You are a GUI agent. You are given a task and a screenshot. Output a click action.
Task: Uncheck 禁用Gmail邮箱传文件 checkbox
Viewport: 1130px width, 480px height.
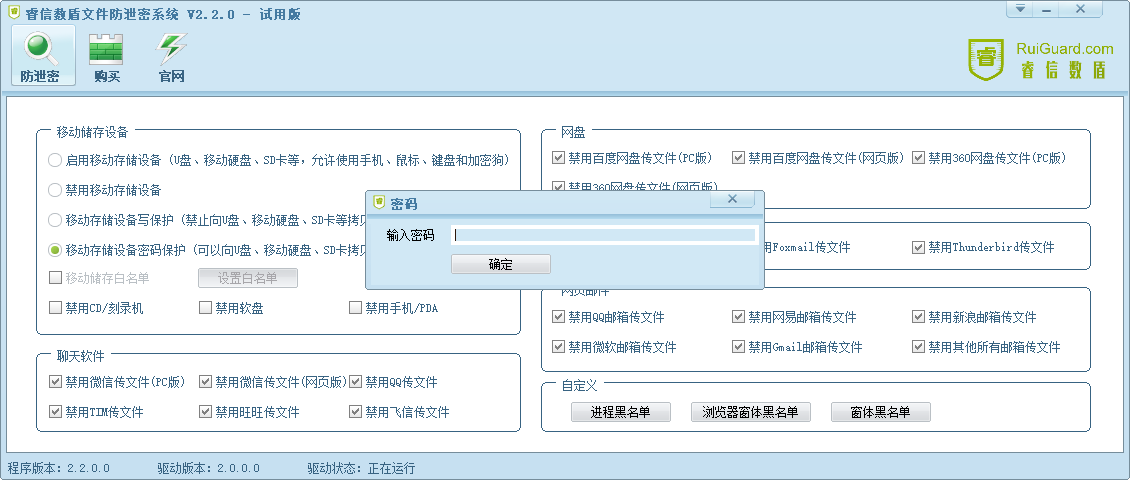(739, 347)
